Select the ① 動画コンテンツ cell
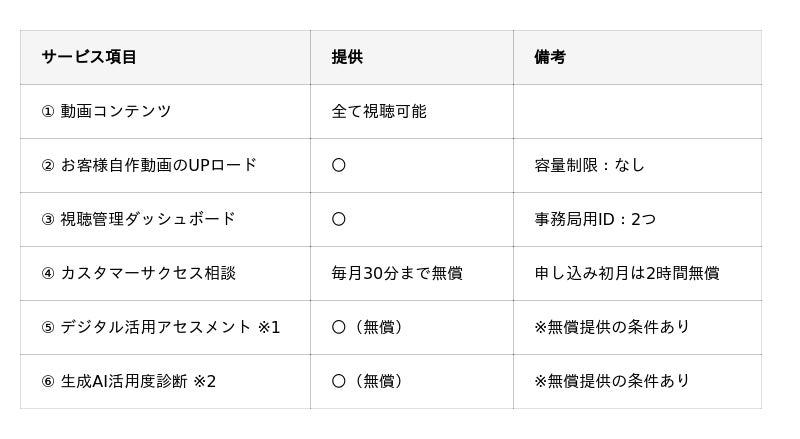 [106, 111]
